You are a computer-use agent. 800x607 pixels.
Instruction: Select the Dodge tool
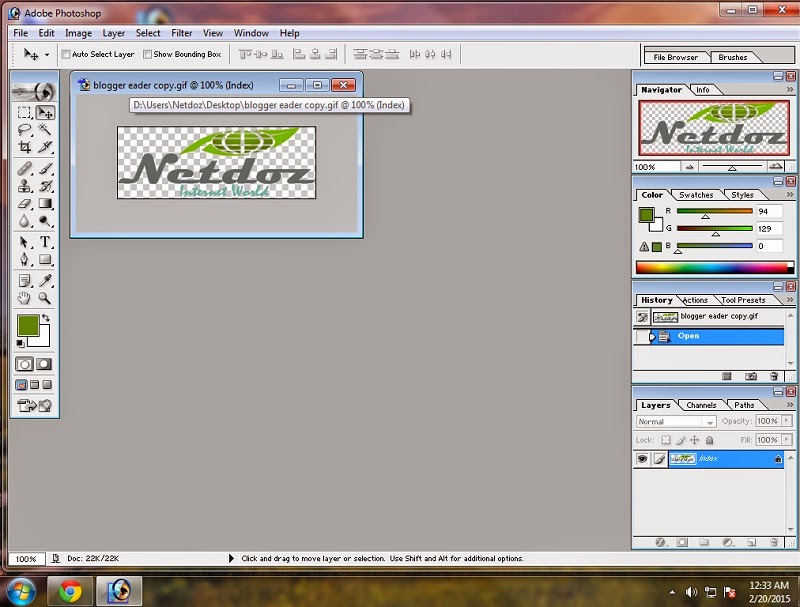coord(45,221)
